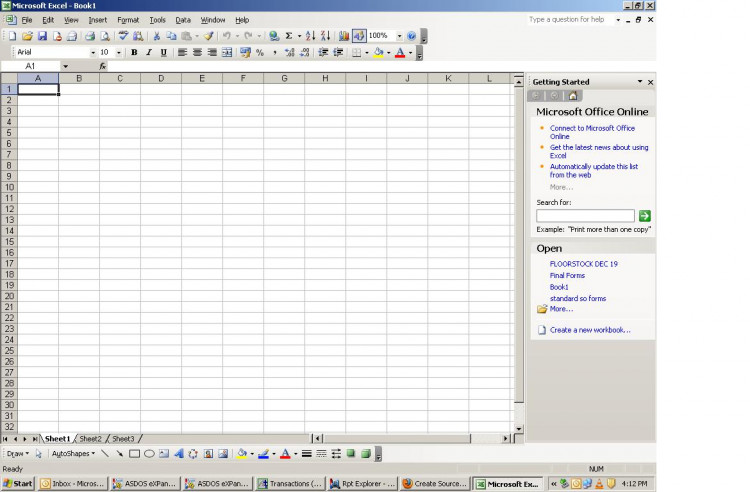Click the Search for input field
The image size is (750, 492).
coord(585,216)
